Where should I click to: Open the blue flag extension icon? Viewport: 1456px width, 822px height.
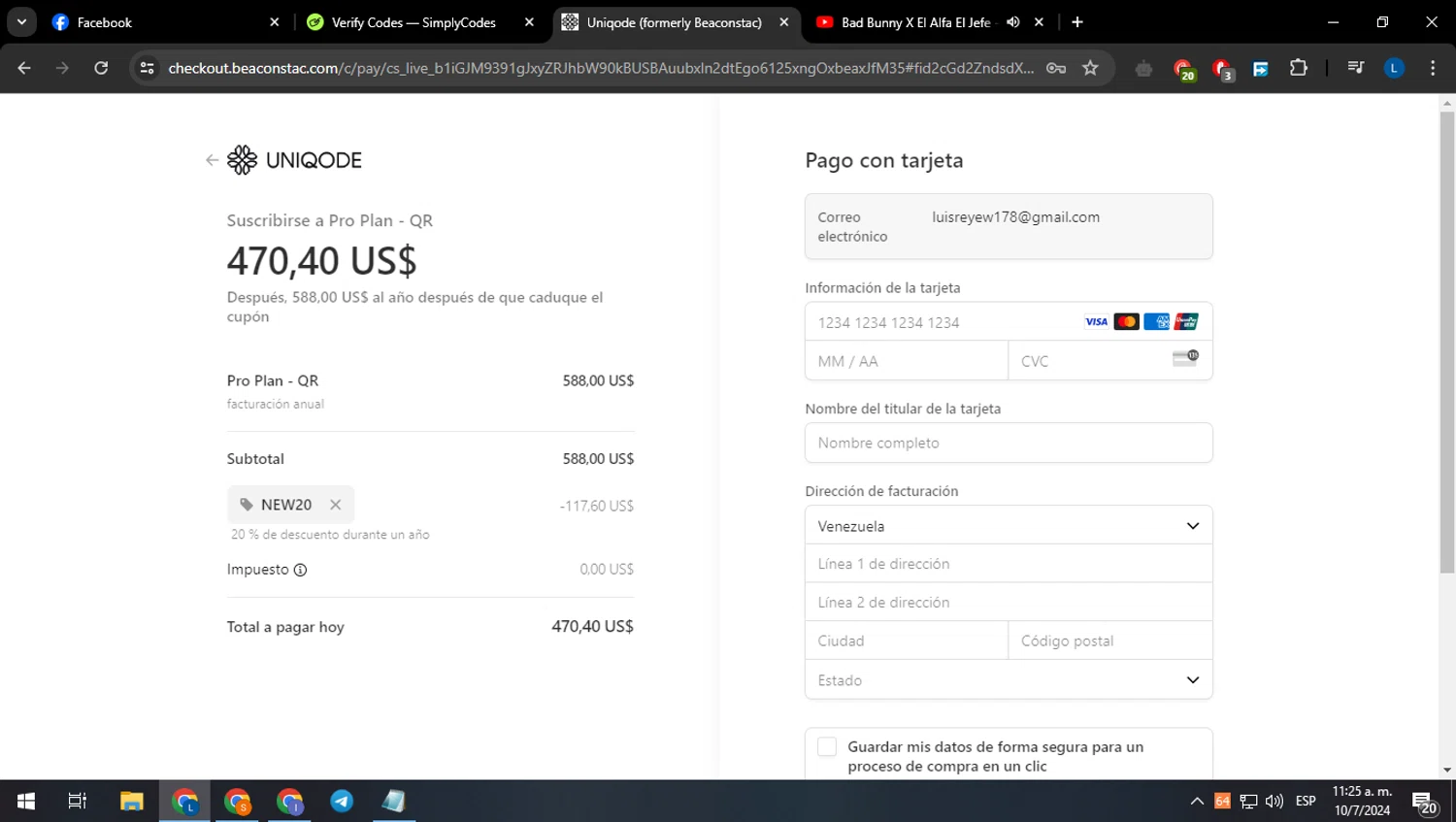click(x=1260, y=68)
